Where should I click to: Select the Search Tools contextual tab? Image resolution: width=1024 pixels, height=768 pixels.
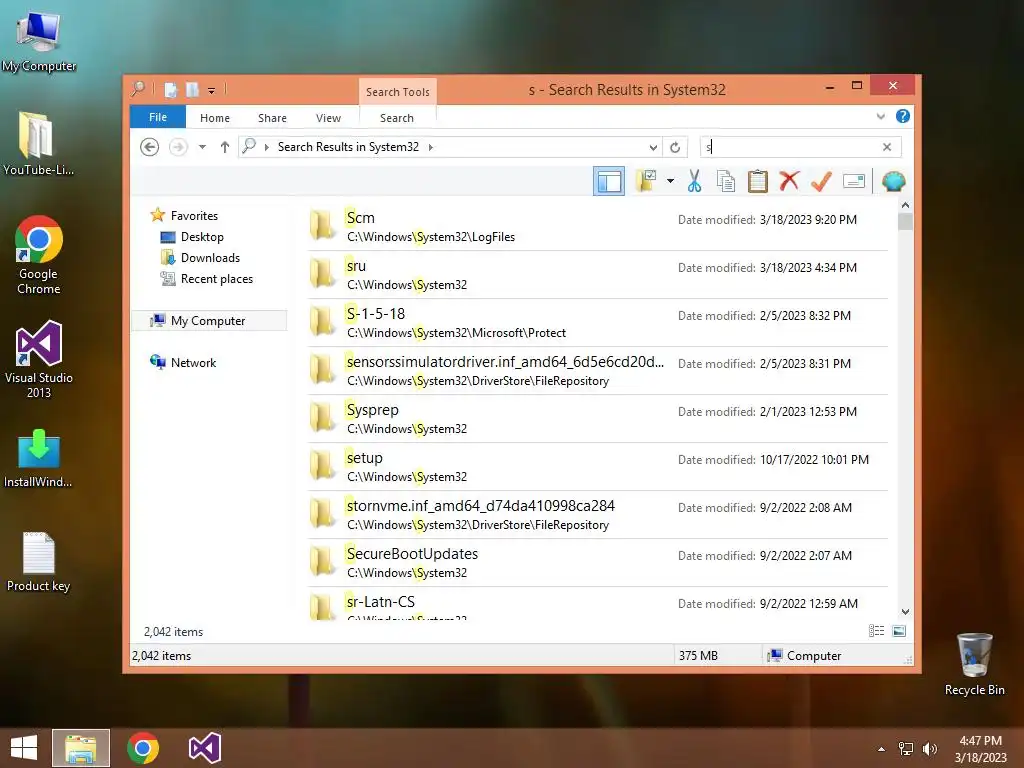pos(398,92)
